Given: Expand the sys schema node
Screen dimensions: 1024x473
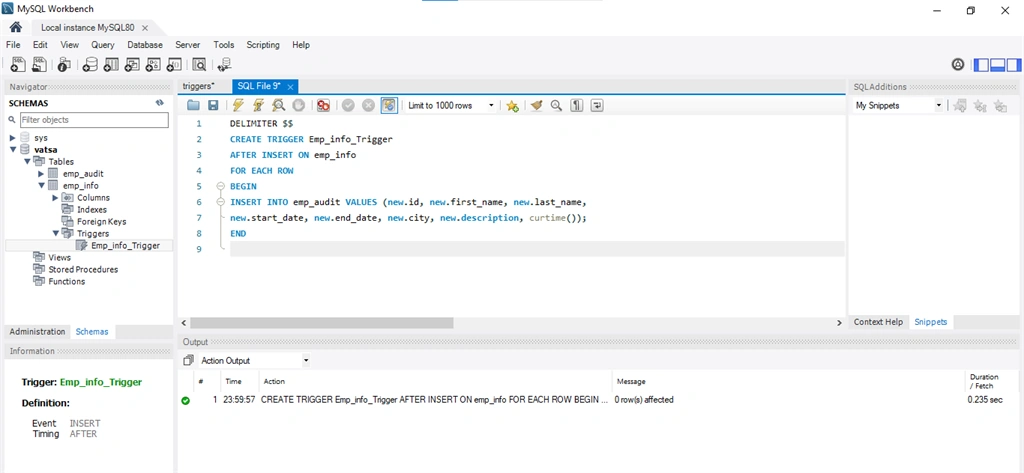Looking at the screenshot, I should (x=13, y=138).
